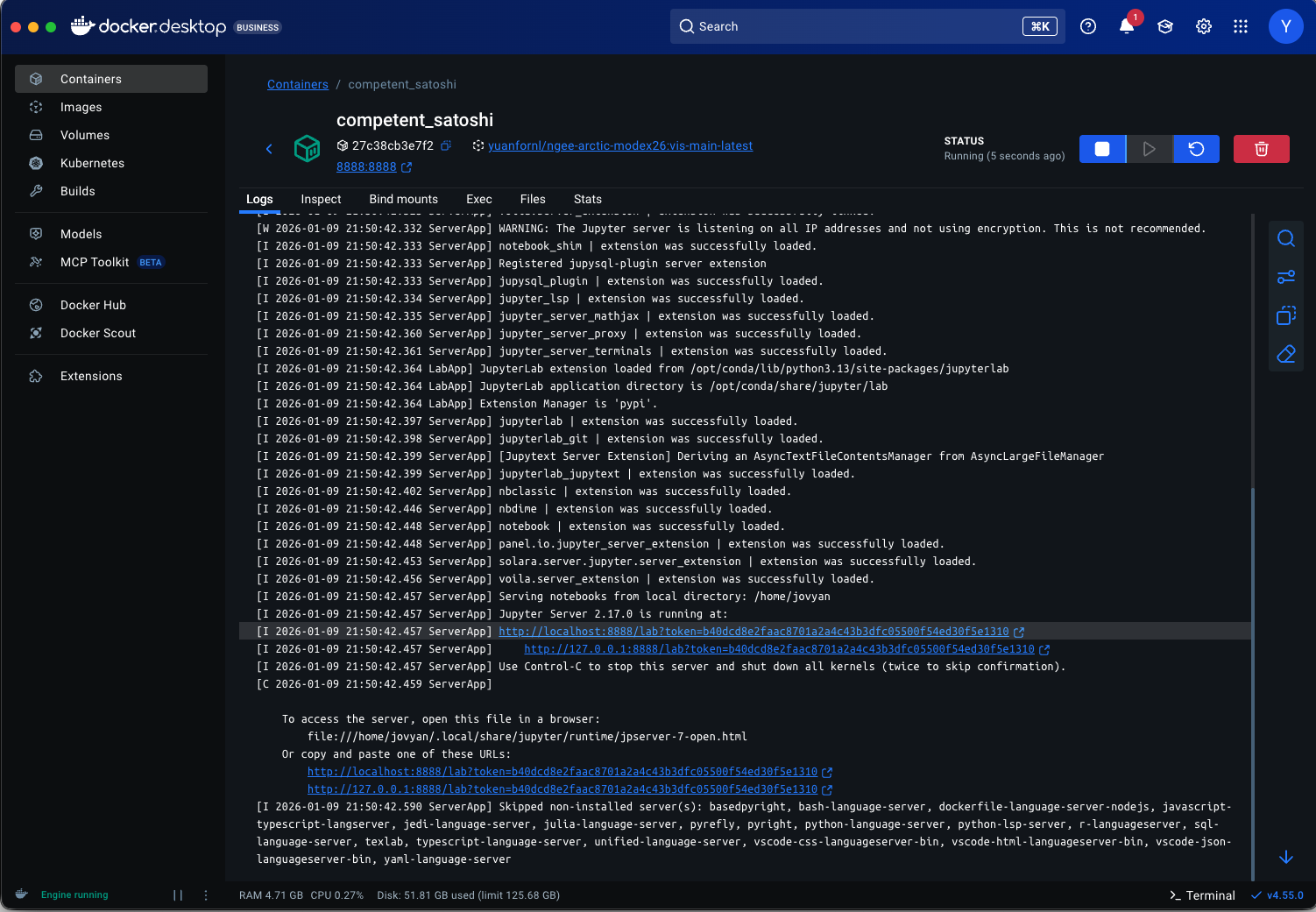Open the Terminal panel
The width and height of the screenshot is (1316, 912).
[x=1202, y=894]
